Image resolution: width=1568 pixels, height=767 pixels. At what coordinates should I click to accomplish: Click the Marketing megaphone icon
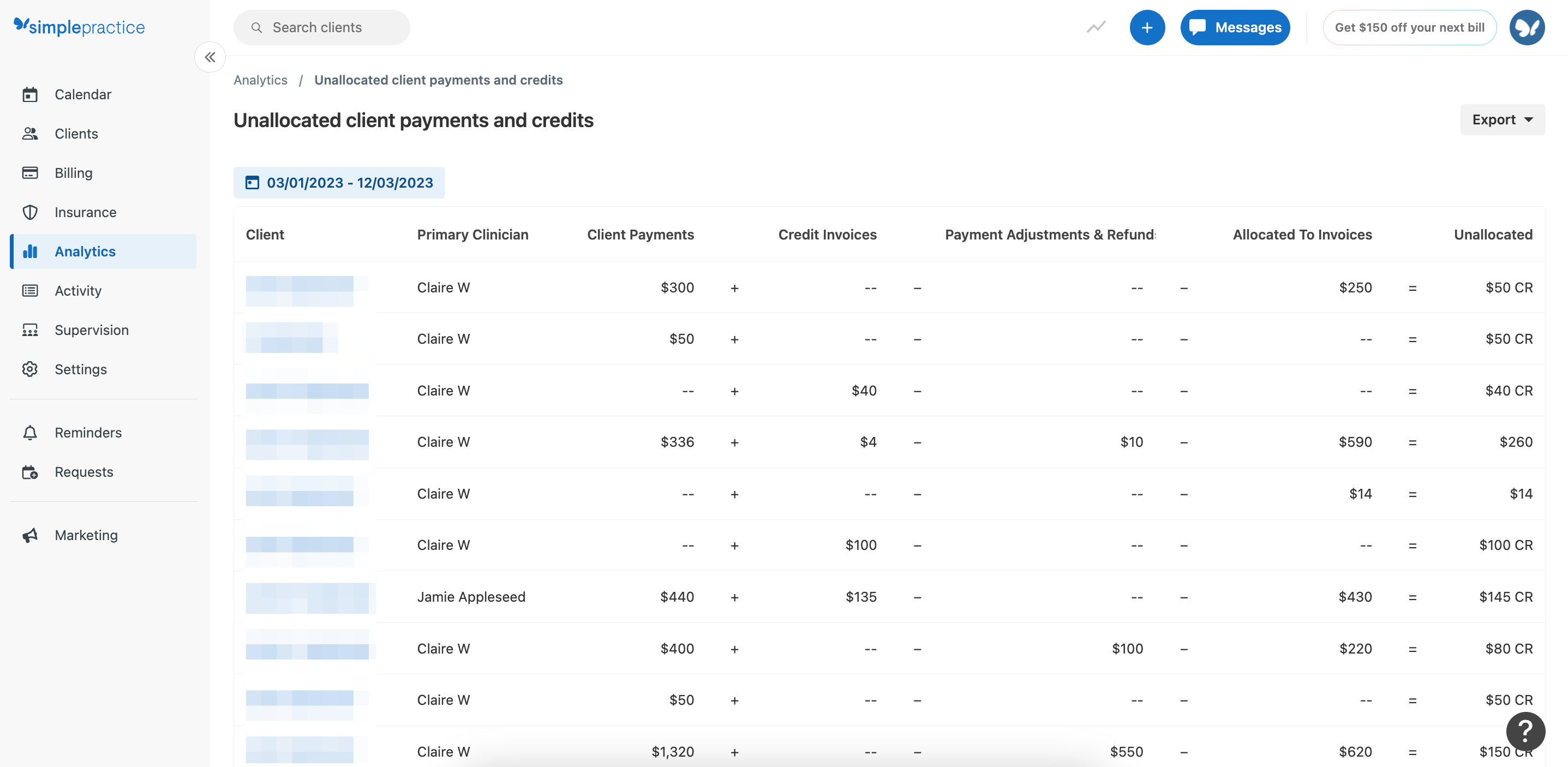tap(31, 535)
